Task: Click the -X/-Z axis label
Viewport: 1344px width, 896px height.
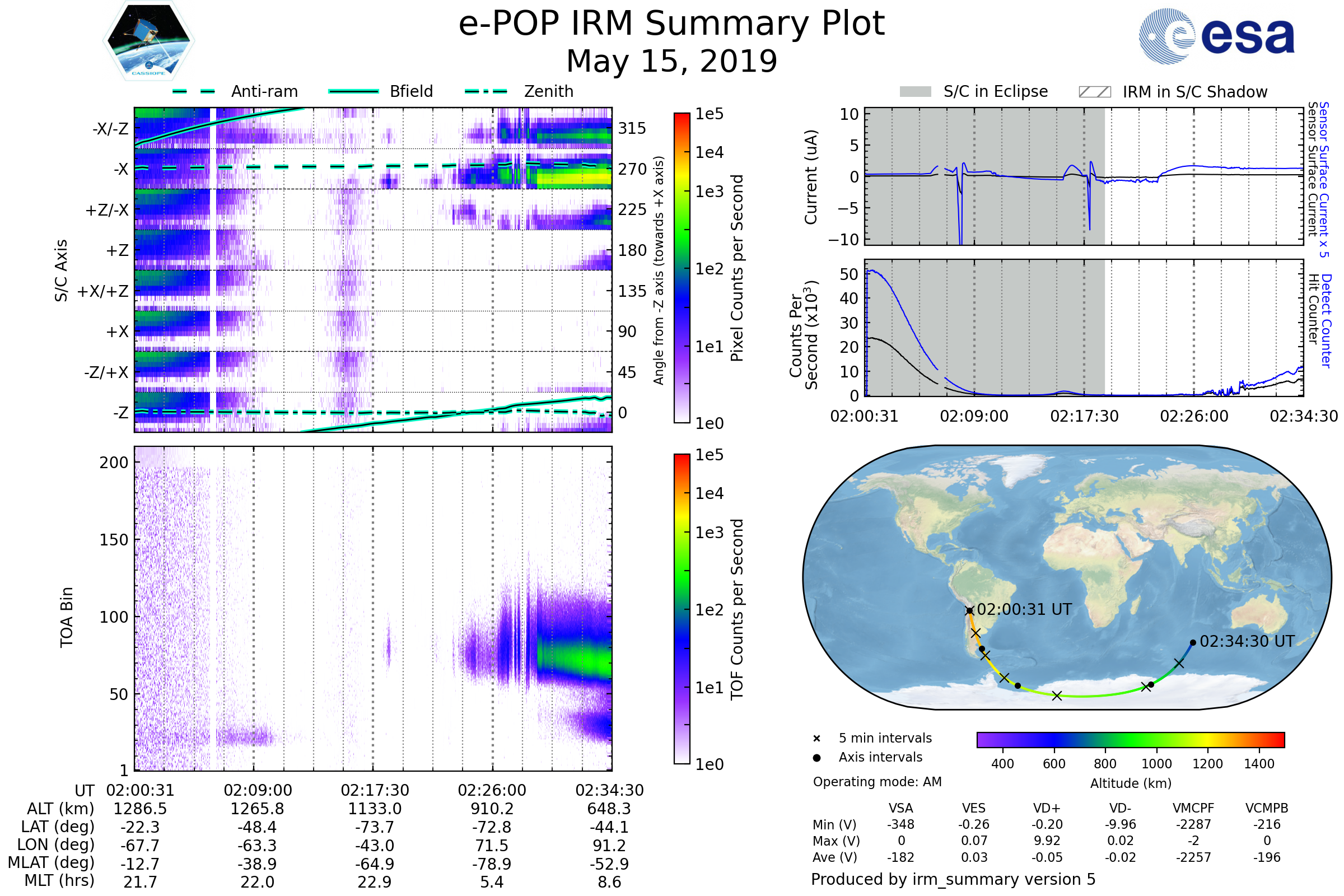Action: (x=111, y=129)
